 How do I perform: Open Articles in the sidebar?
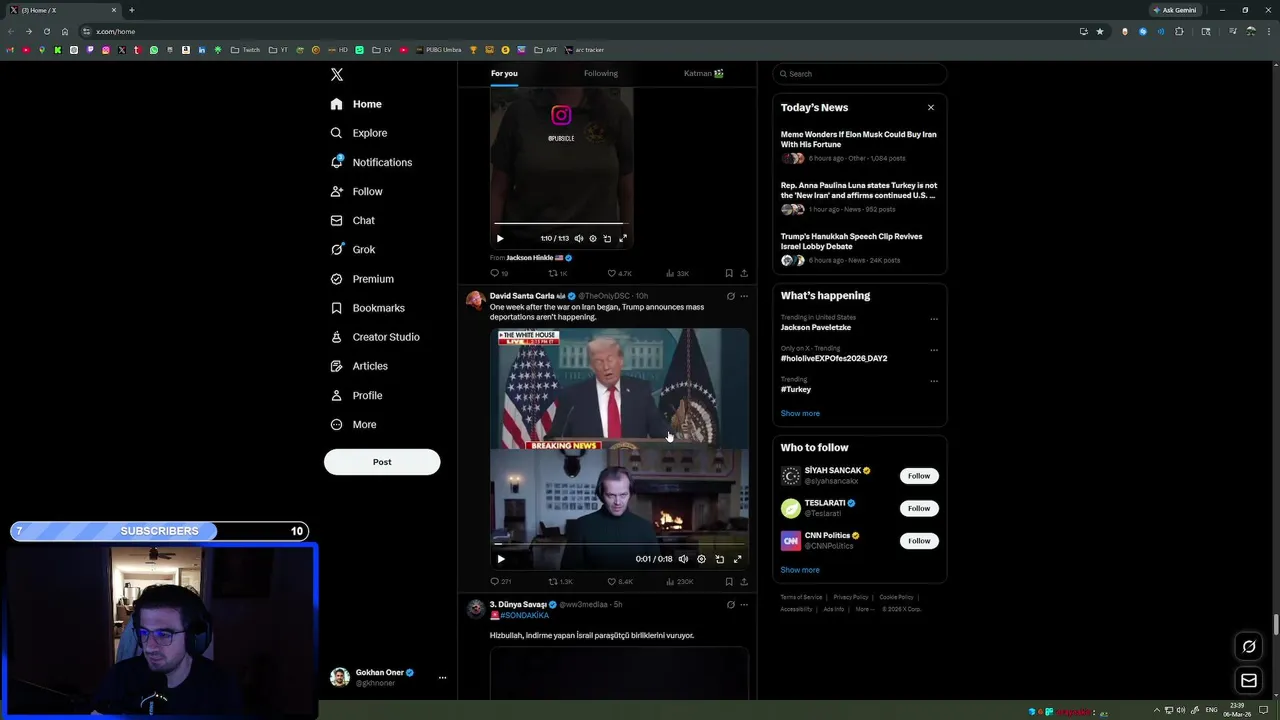pos(359,366)
